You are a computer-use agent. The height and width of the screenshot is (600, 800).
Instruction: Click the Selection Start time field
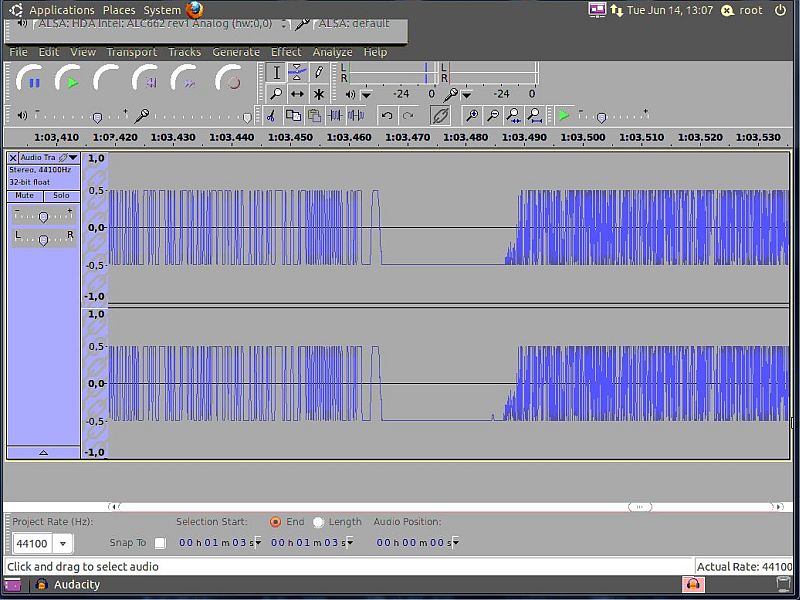pyautogui.click(x=220, y=543)
